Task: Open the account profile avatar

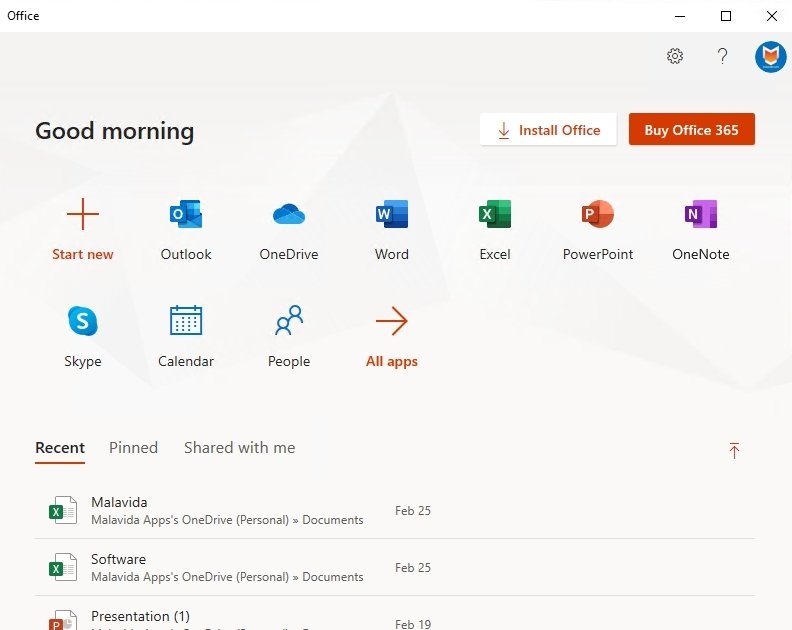Action: click(771, 57)
